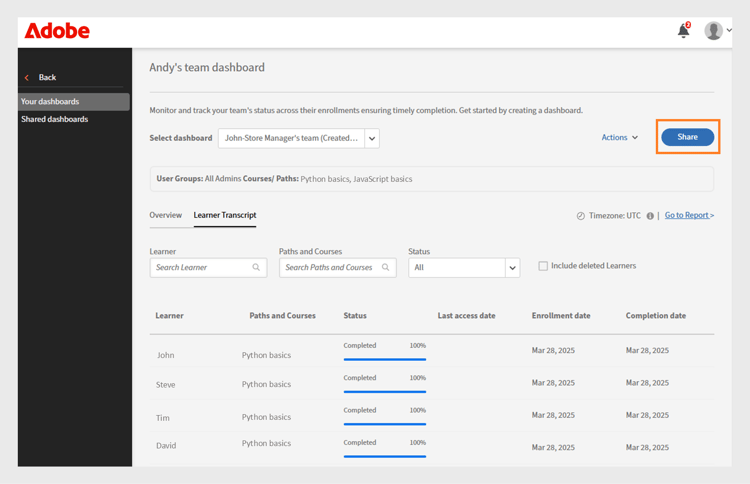
Task: Click the search icon in Learner field
Action: pyautogui.click(x=256, y=268)
